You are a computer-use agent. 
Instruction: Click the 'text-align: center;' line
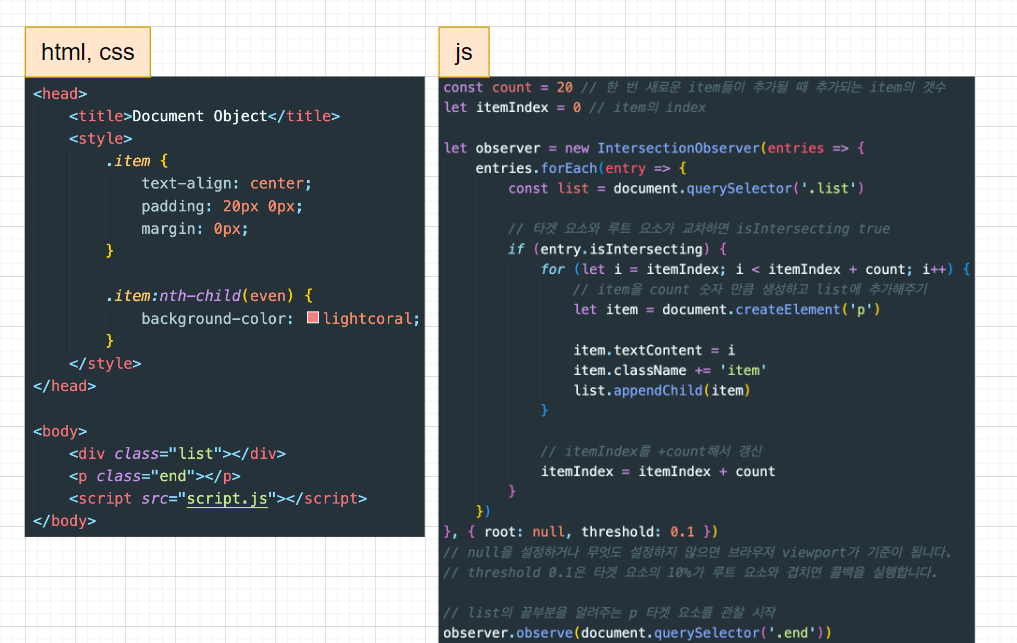(226, 184)
